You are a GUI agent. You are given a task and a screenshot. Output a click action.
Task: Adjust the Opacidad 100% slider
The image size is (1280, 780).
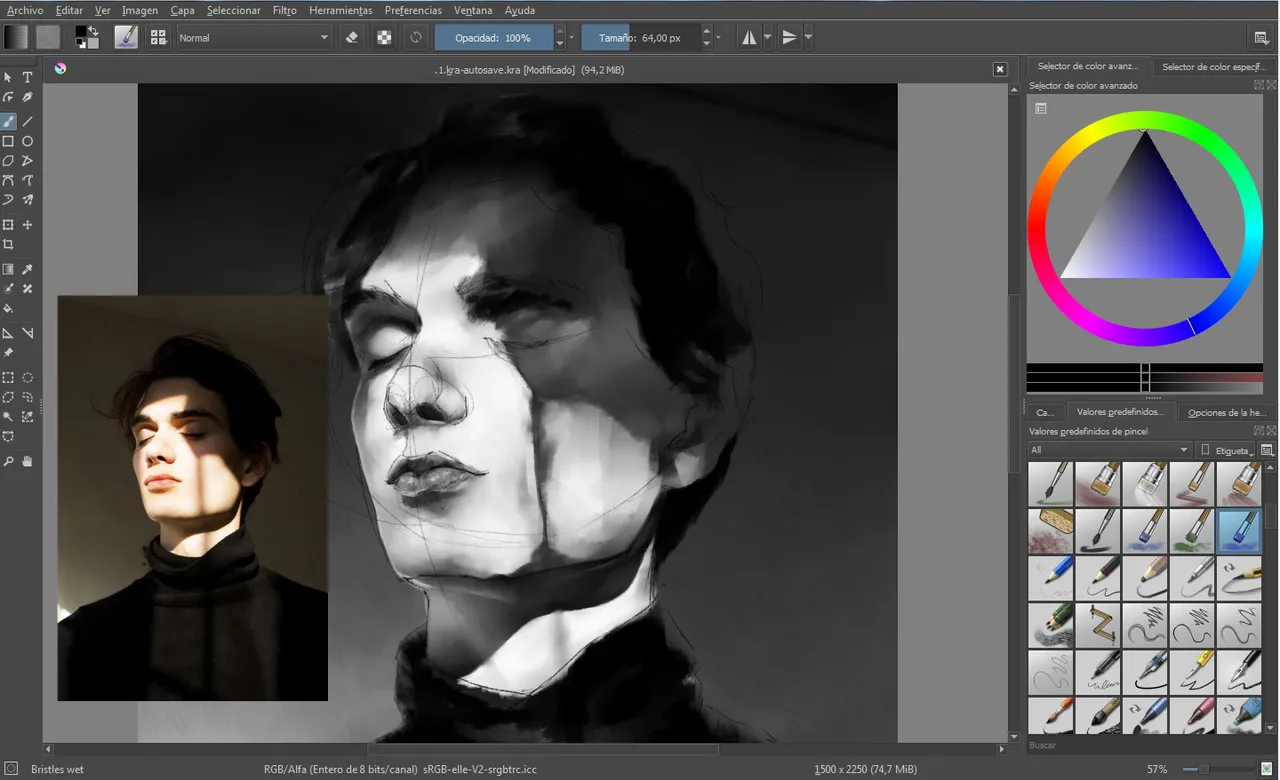pyautogui.click(x=494, y=38)
